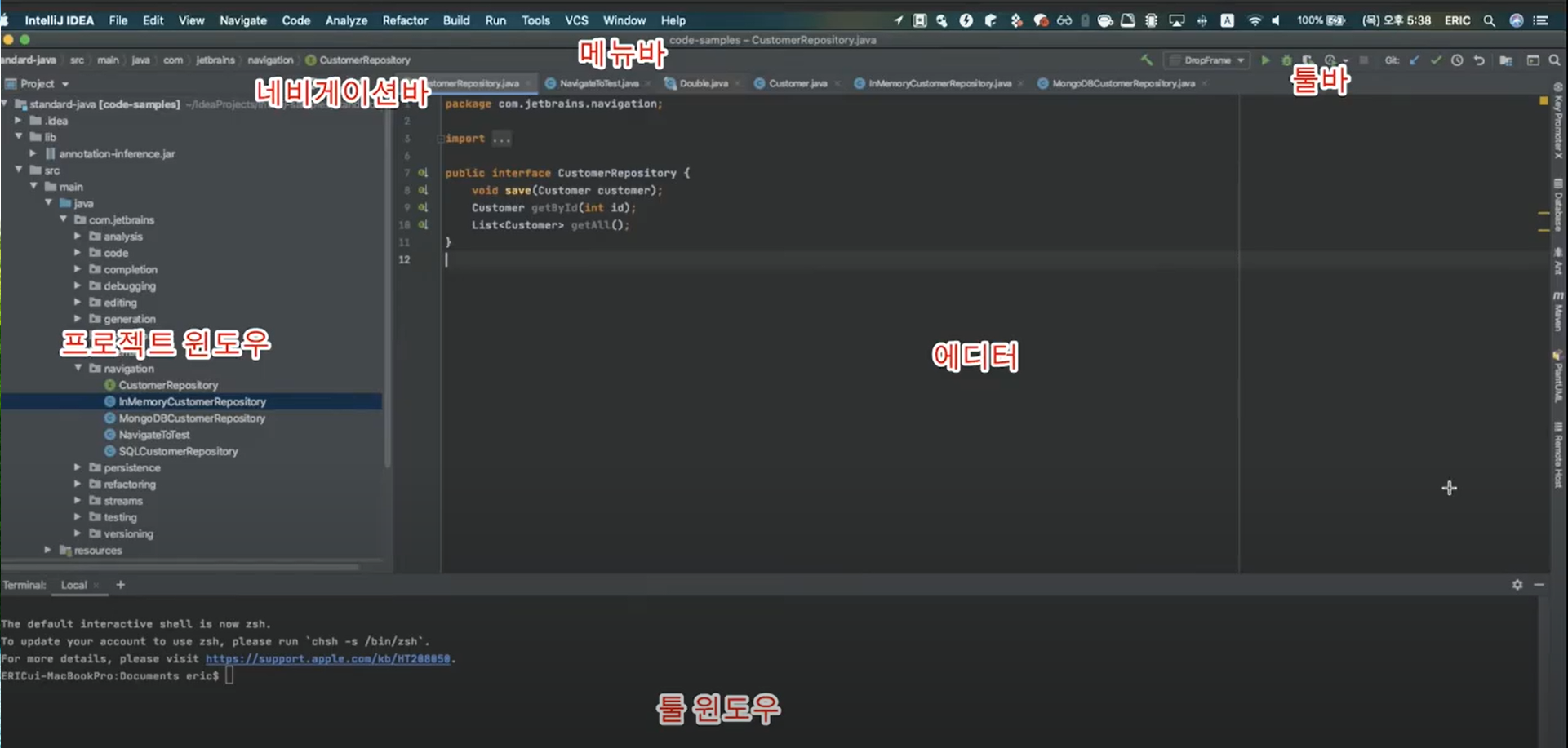Collapse the navigation package folder

[78, 369]
